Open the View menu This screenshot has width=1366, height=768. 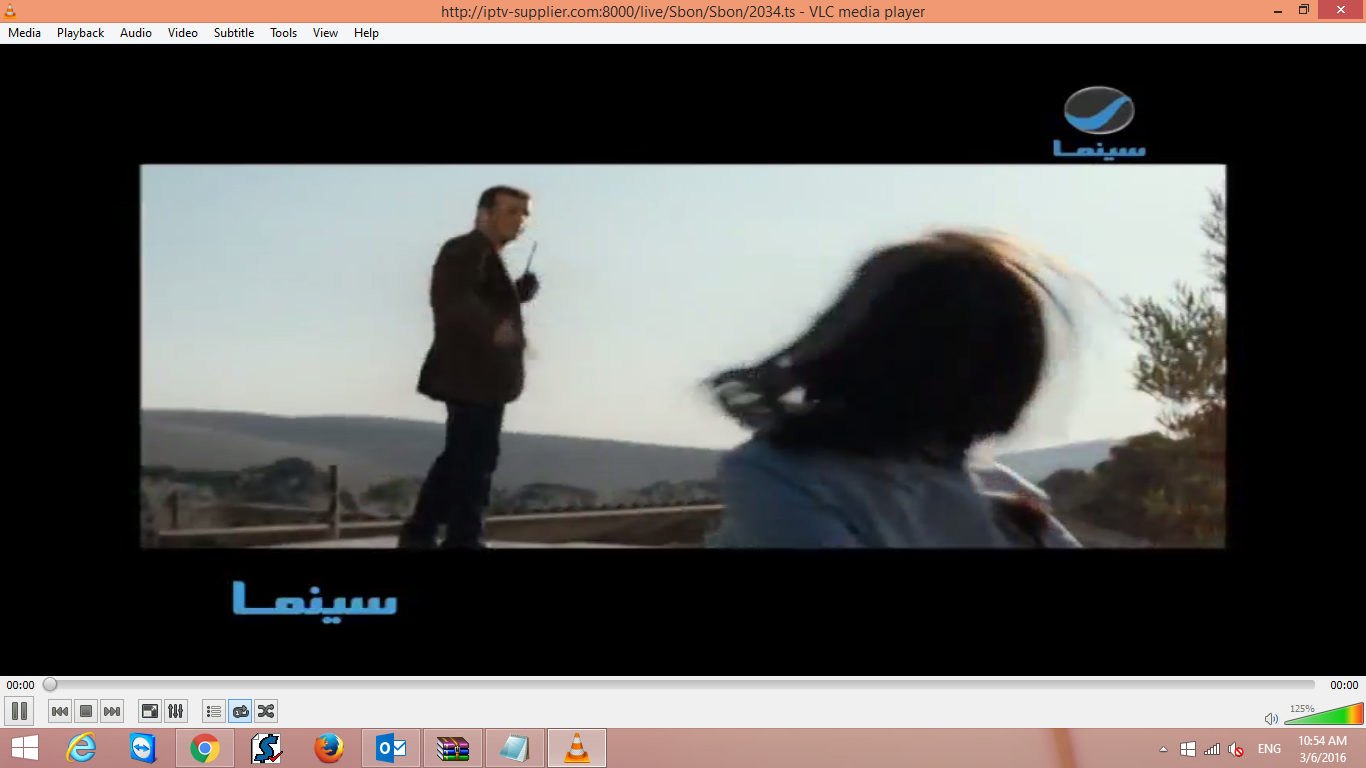(x=325, y=33)
